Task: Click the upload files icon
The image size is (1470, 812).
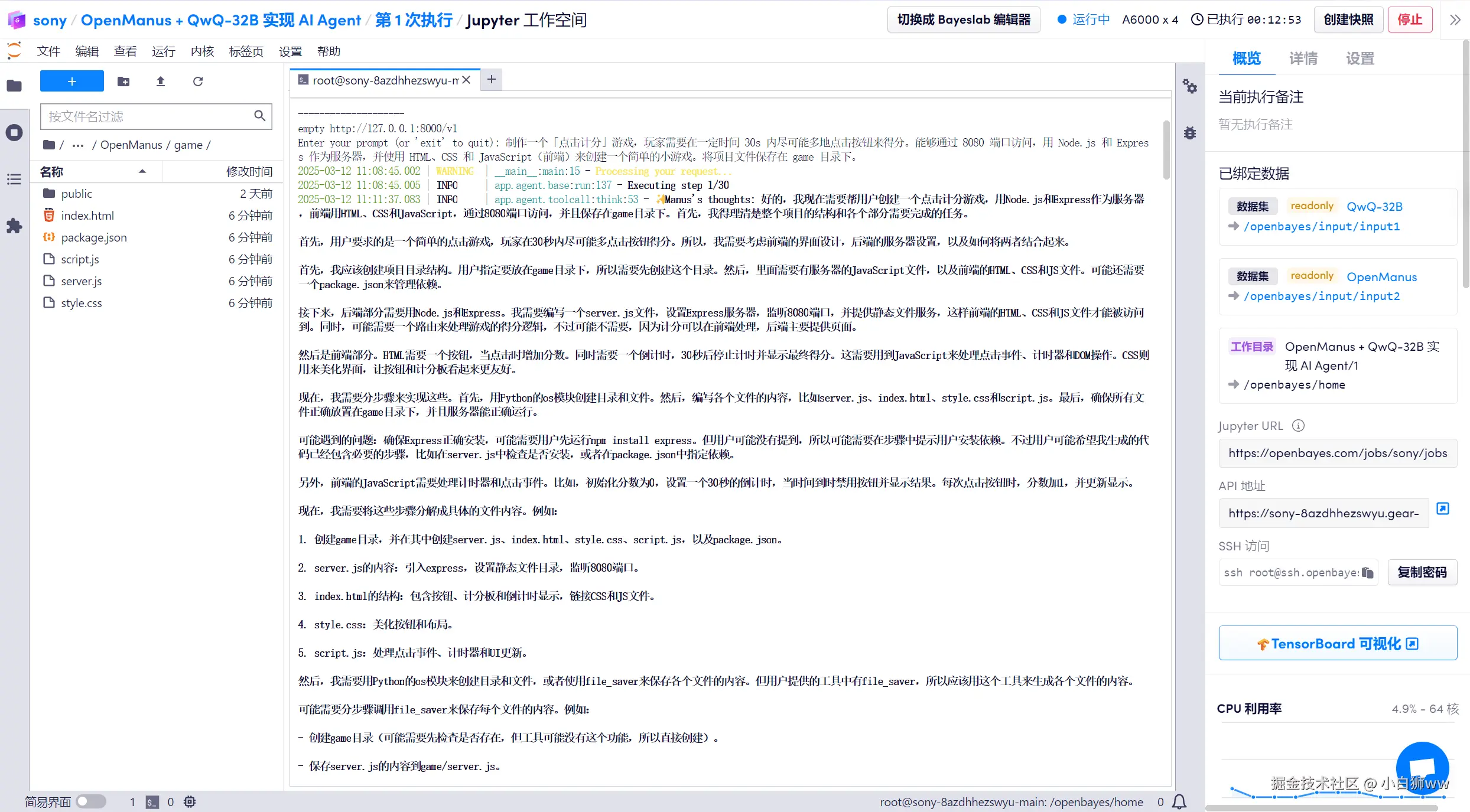Action: point(160,81)
